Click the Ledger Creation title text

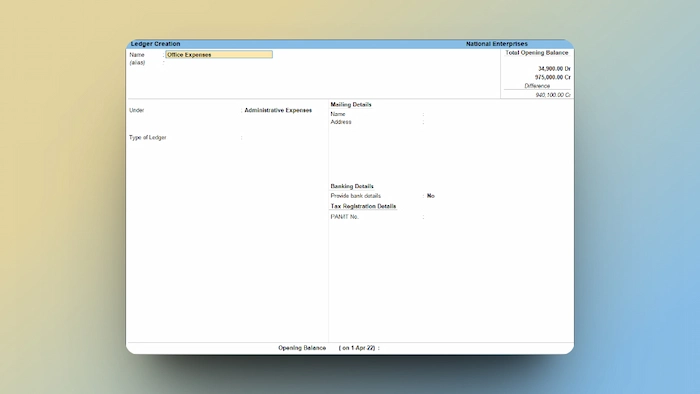(x=155, y=44)
